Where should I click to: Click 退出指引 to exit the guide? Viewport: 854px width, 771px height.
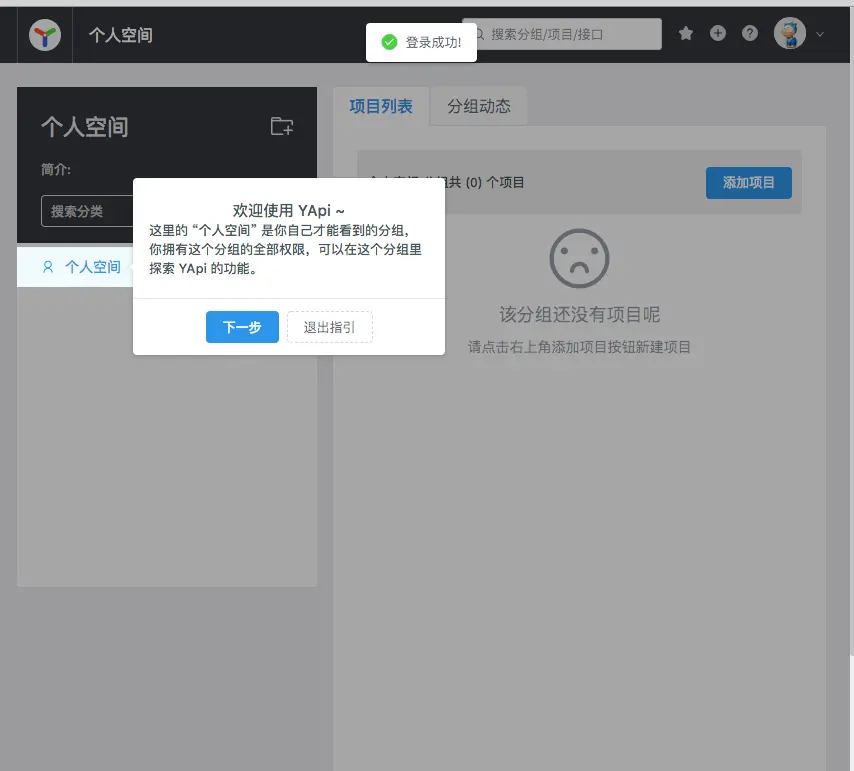coord(330,327)
